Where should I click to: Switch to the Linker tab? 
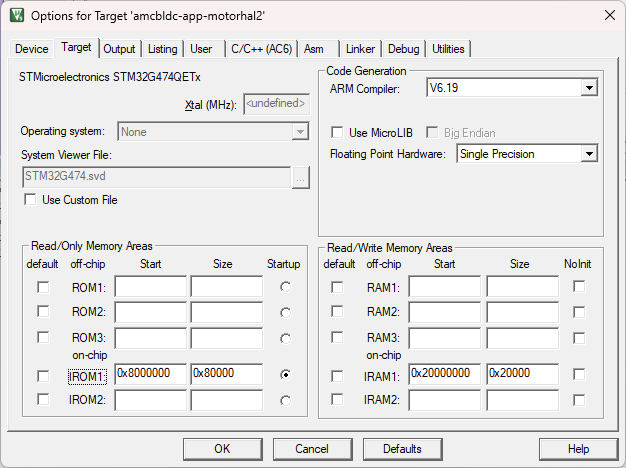coord(360,49)
